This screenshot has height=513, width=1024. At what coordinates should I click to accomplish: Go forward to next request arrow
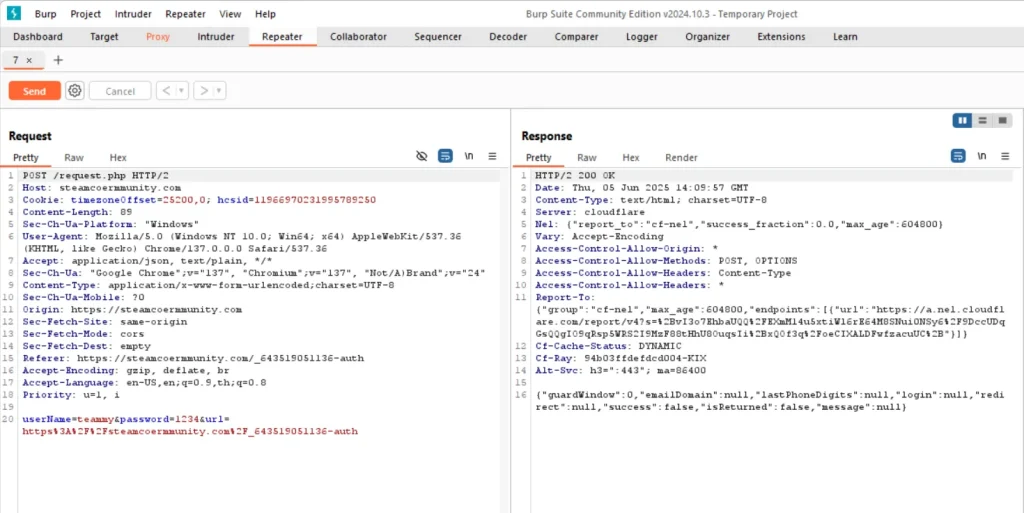coord(204,91)
